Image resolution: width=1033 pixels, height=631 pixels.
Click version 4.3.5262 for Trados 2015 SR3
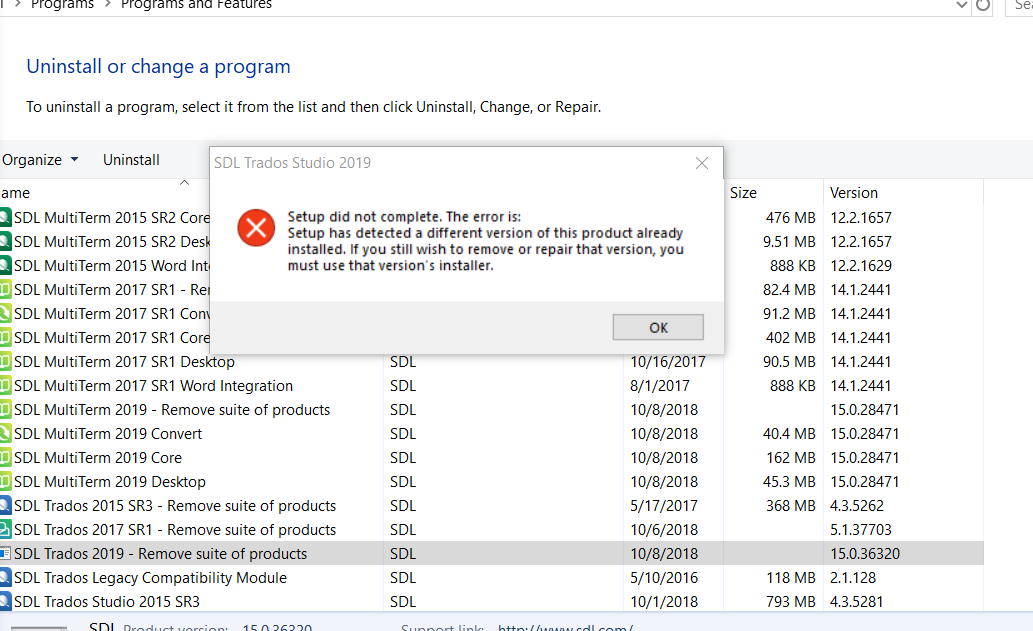[856, 506]
